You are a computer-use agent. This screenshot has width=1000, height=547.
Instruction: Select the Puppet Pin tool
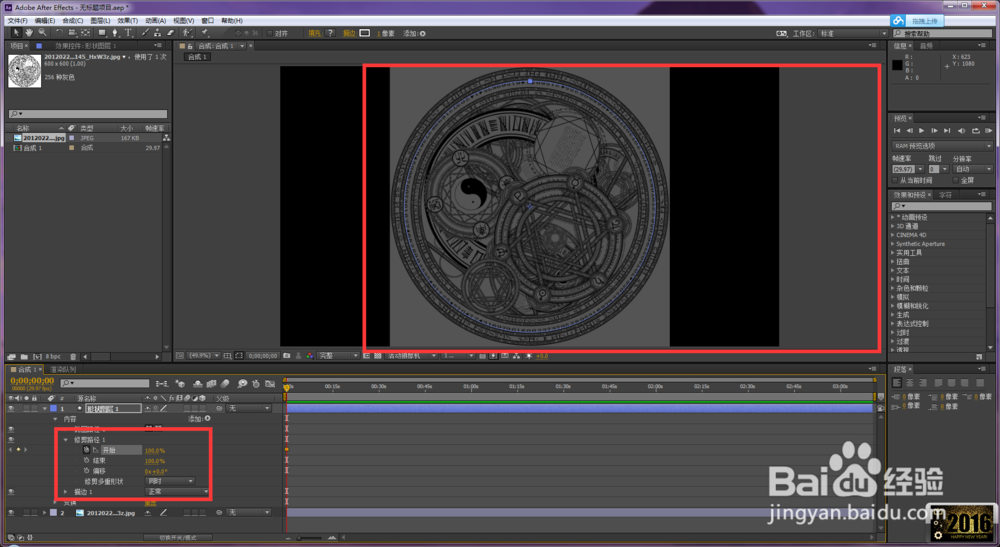pos(205,33)
